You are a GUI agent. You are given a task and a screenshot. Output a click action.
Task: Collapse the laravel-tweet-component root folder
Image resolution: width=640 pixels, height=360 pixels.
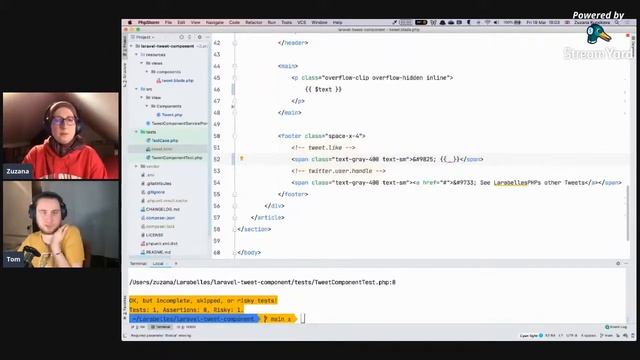click(132, 46)
